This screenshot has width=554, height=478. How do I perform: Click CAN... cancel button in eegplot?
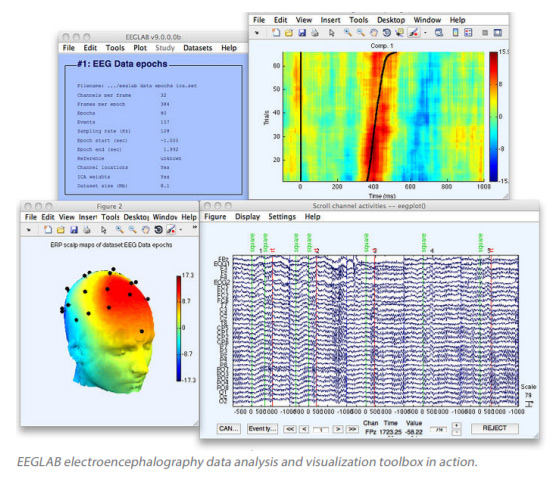click(x=229, y=429)
